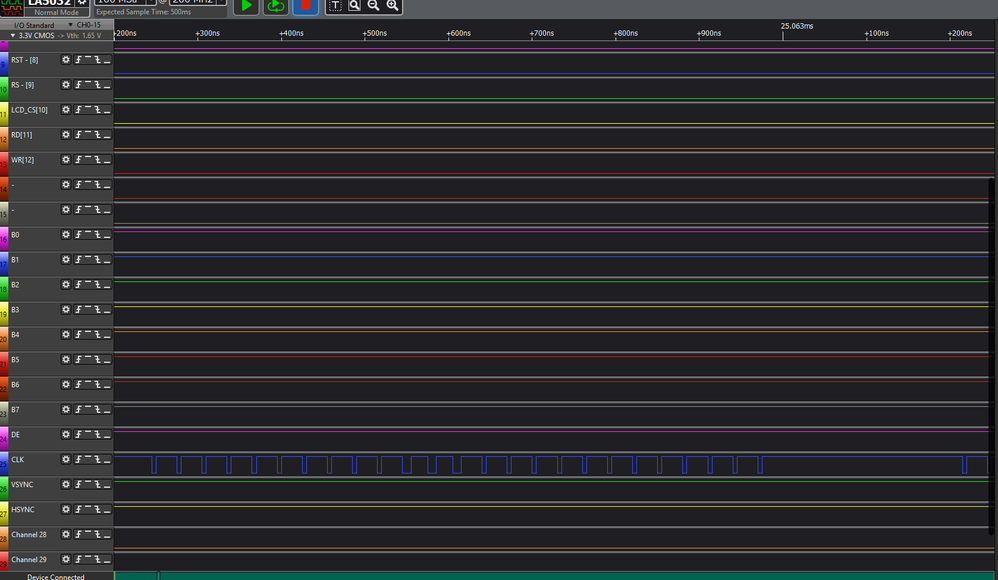Expand the CH0-15 I/O standard group

71,25
